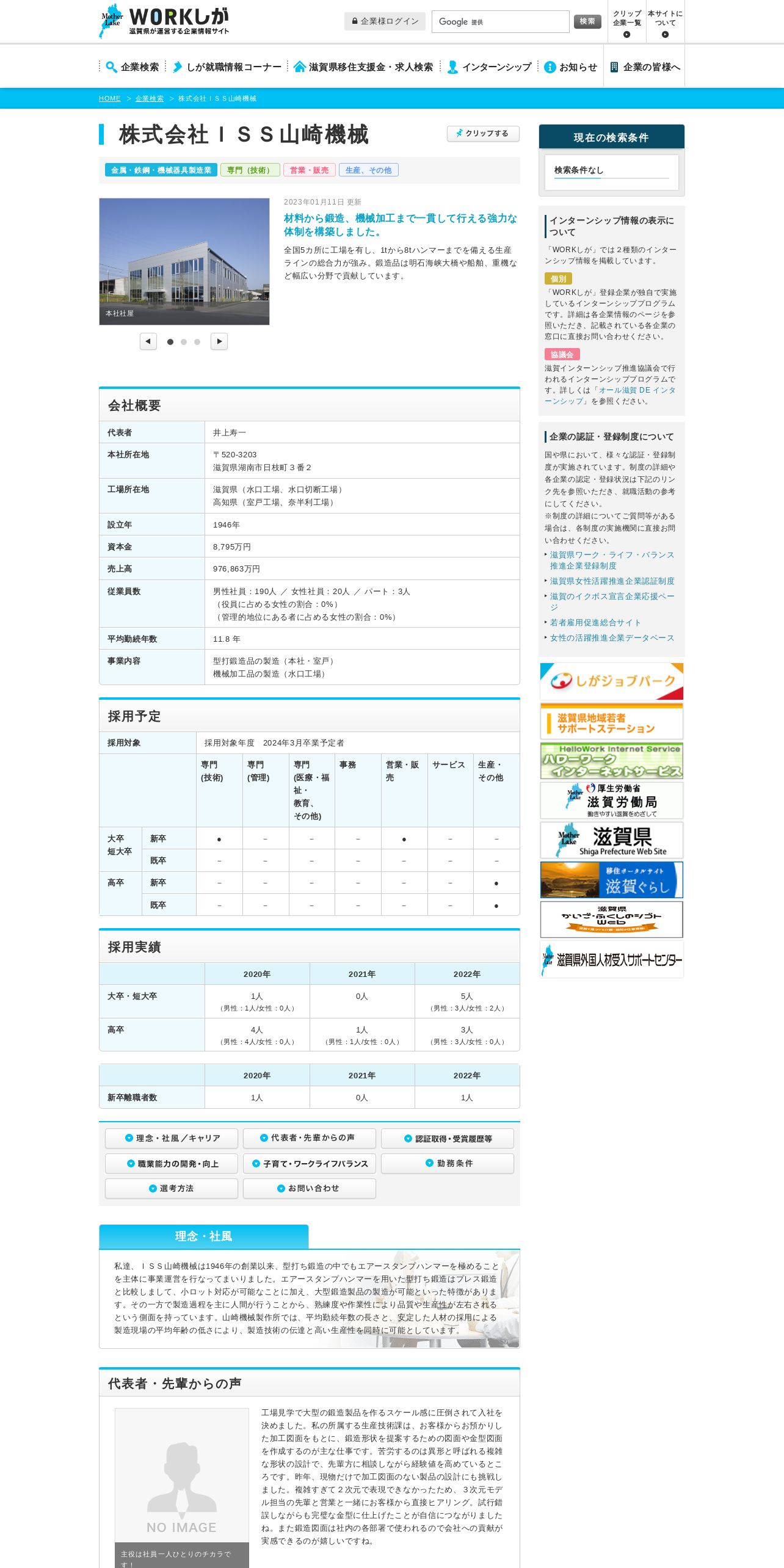Open ハローワークインターネットサービス banner
The height and width of the screenshot is (1568, 784).
click(x=612, y=761)
